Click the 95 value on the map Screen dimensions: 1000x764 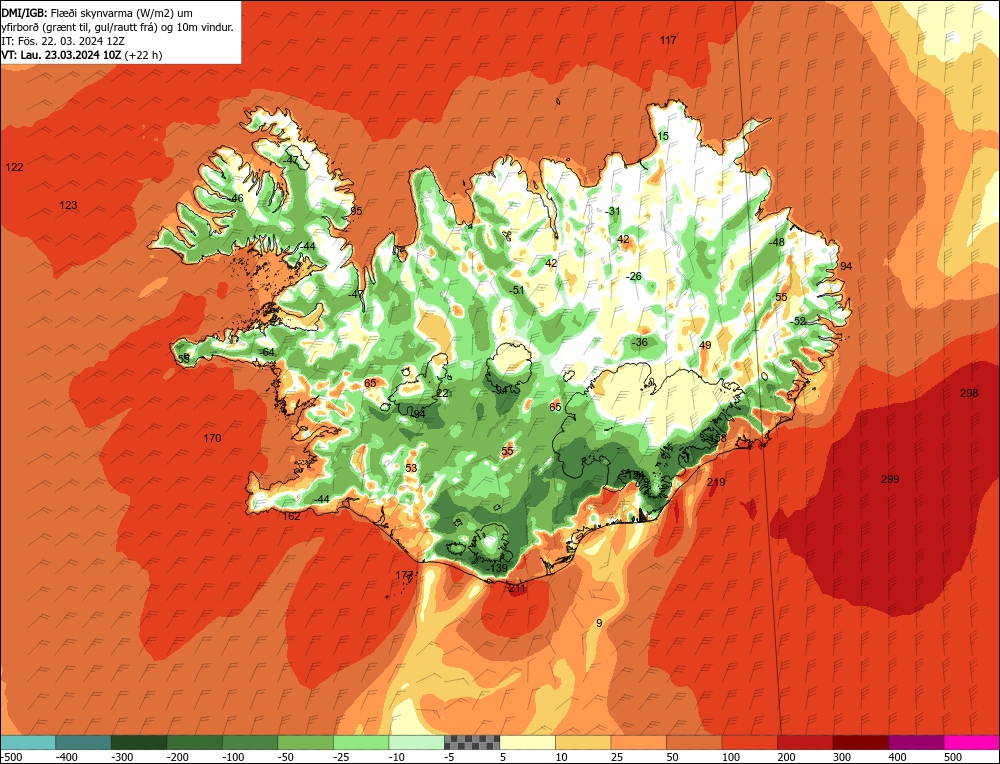coord(356,211)
